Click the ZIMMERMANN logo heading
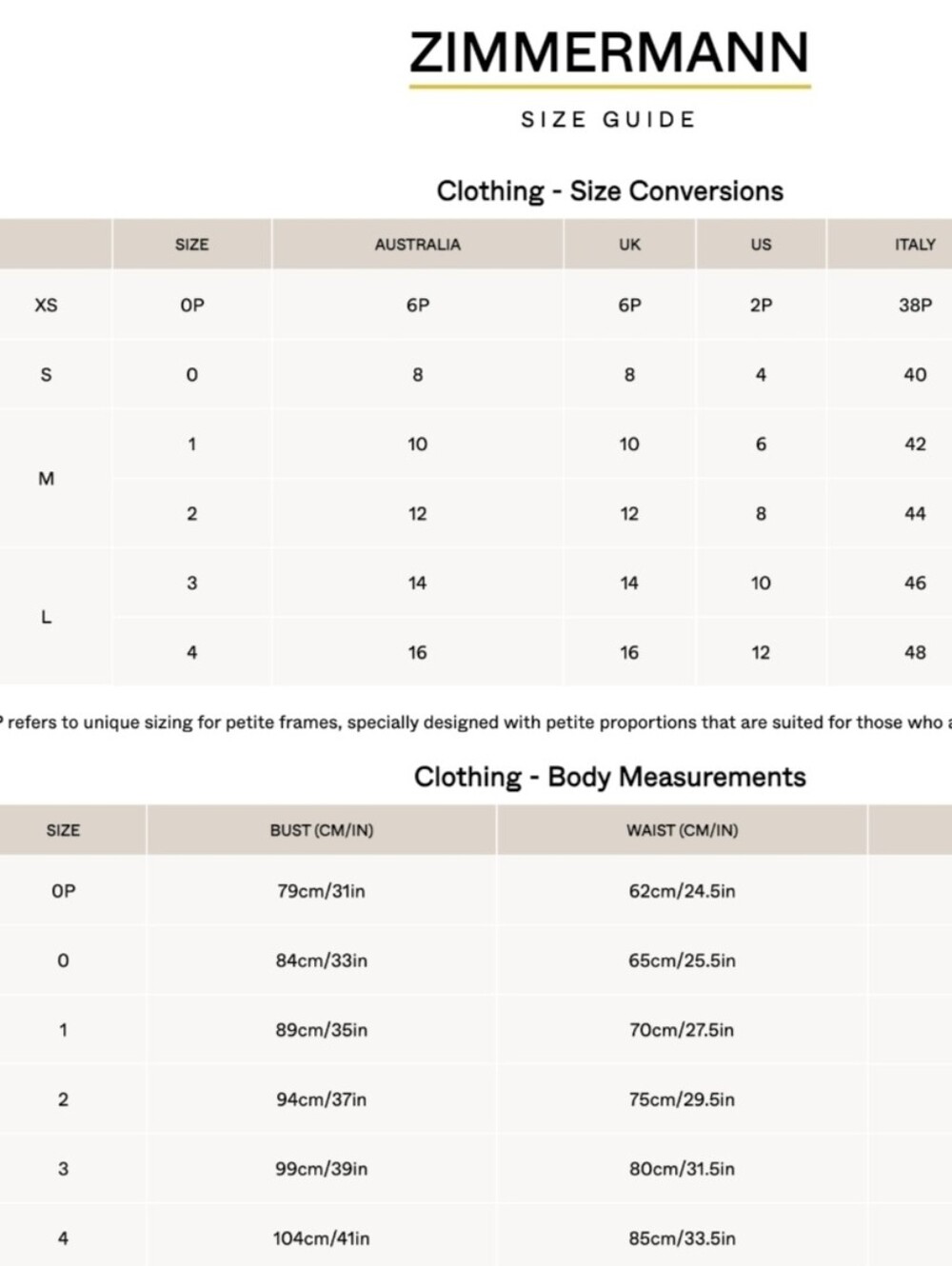 609,53
